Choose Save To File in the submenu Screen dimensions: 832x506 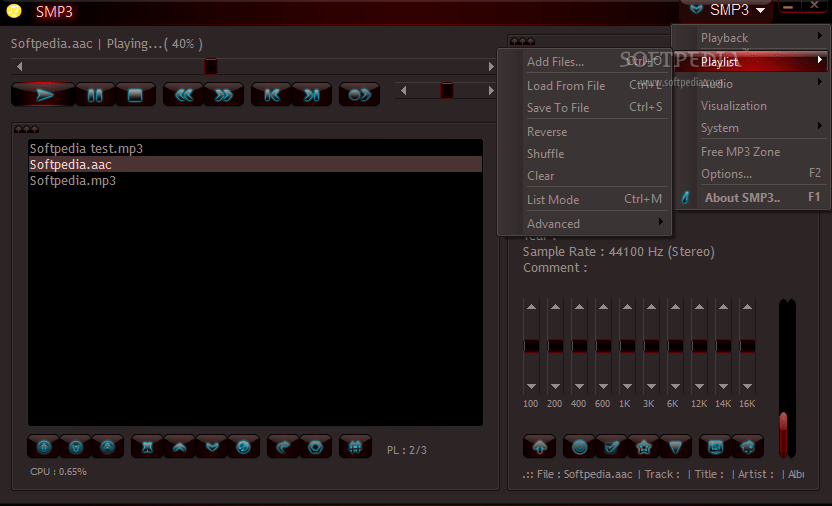point(584,108)
